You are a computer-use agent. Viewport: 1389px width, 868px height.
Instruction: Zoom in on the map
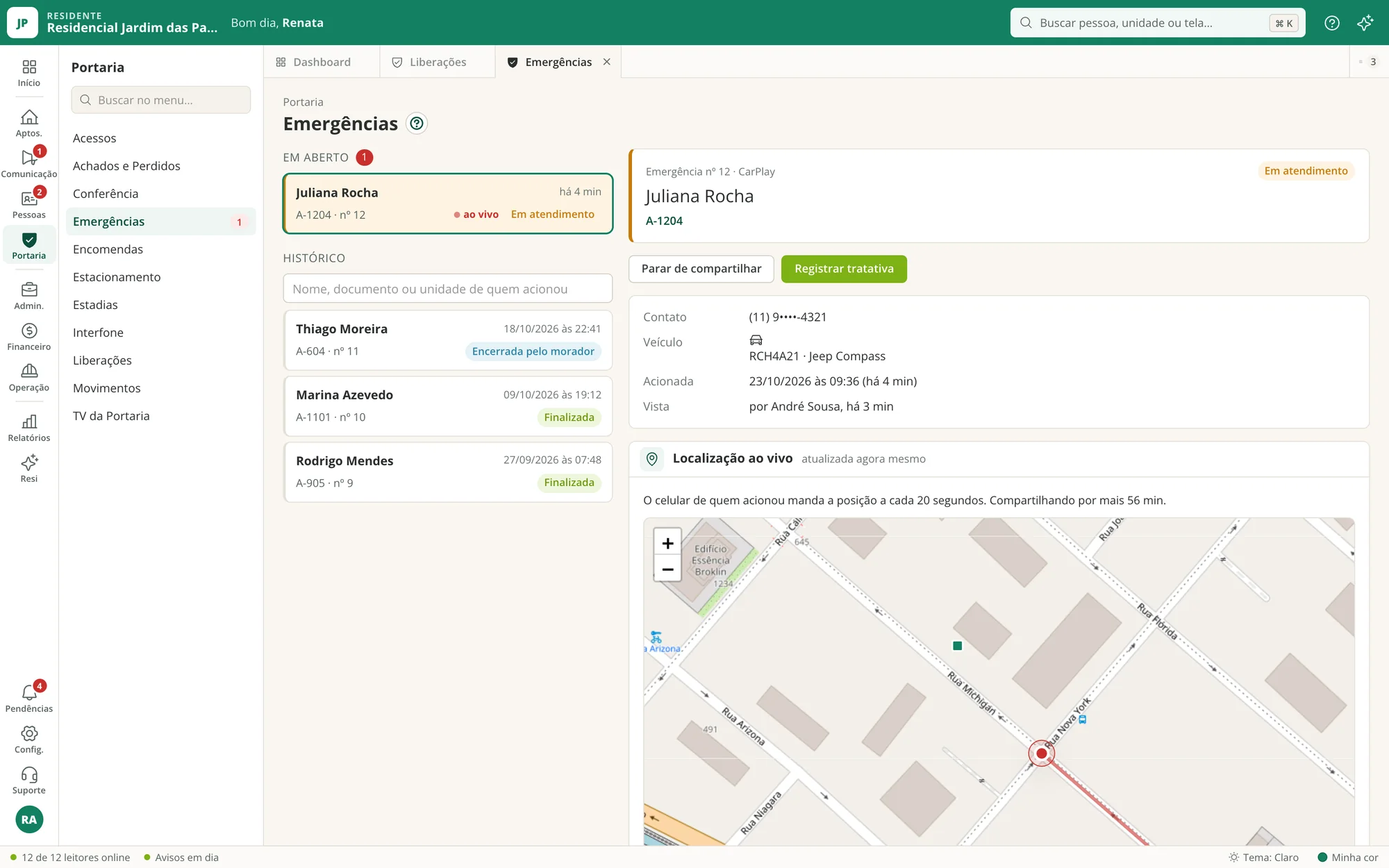[667, 543]
